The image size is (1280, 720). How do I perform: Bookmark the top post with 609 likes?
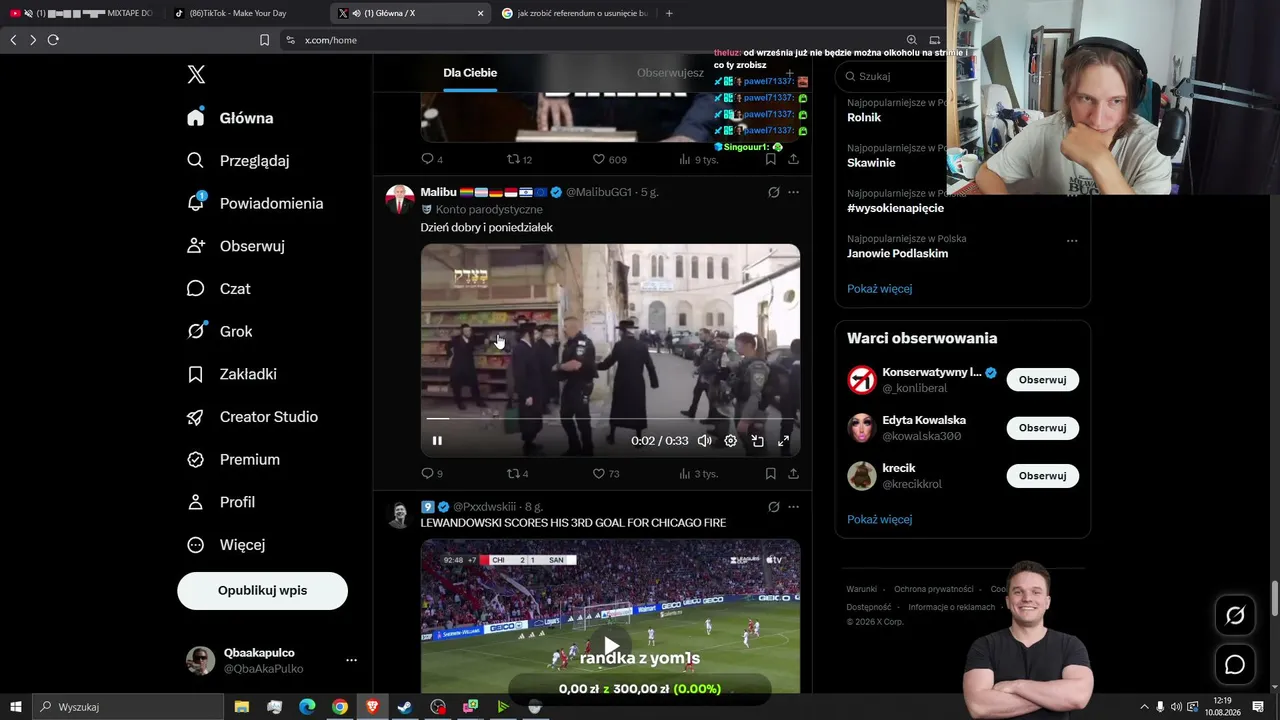click(x=771, y=159)
